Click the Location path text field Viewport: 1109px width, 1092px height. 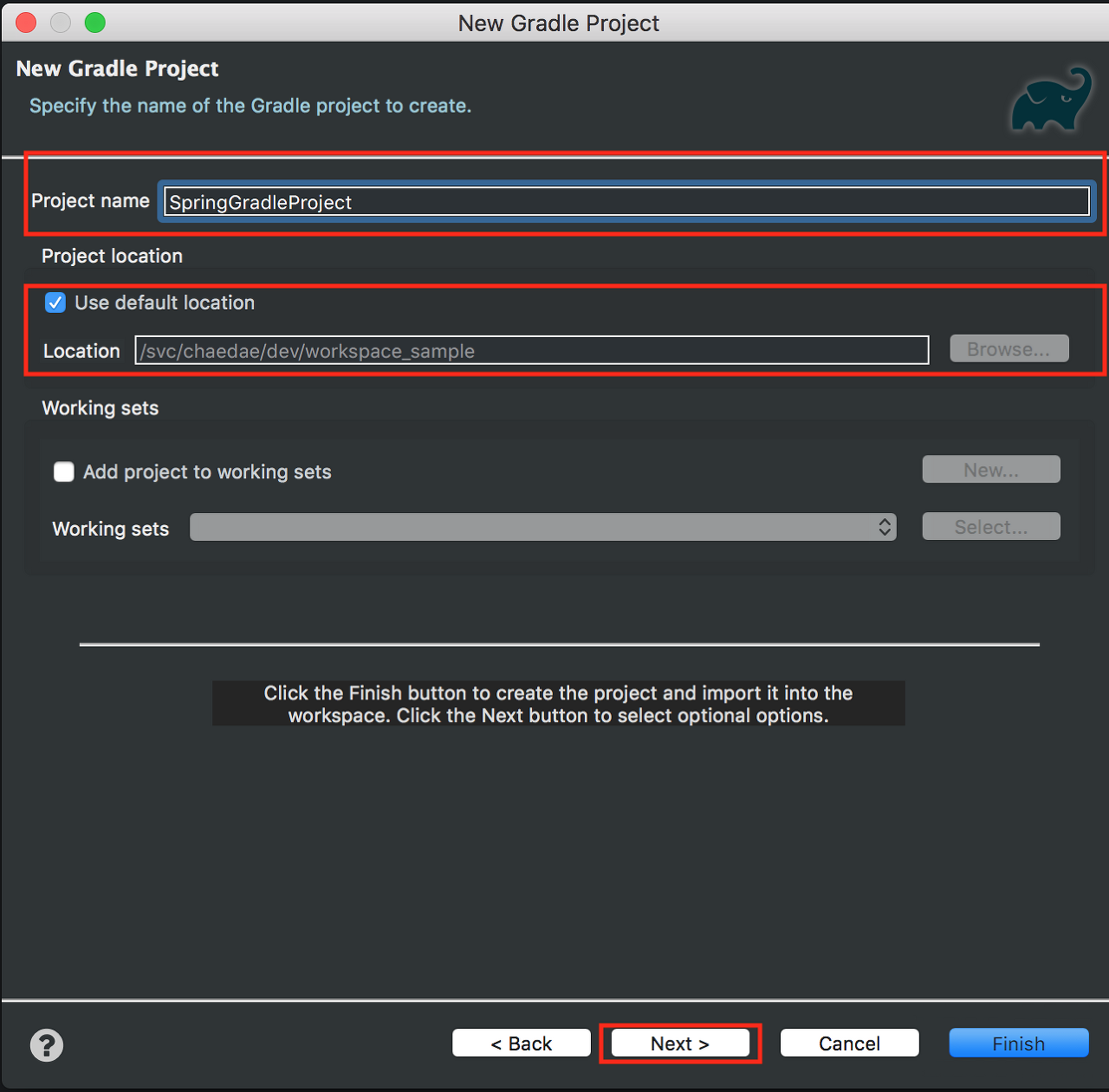click(x=531, y=350)
